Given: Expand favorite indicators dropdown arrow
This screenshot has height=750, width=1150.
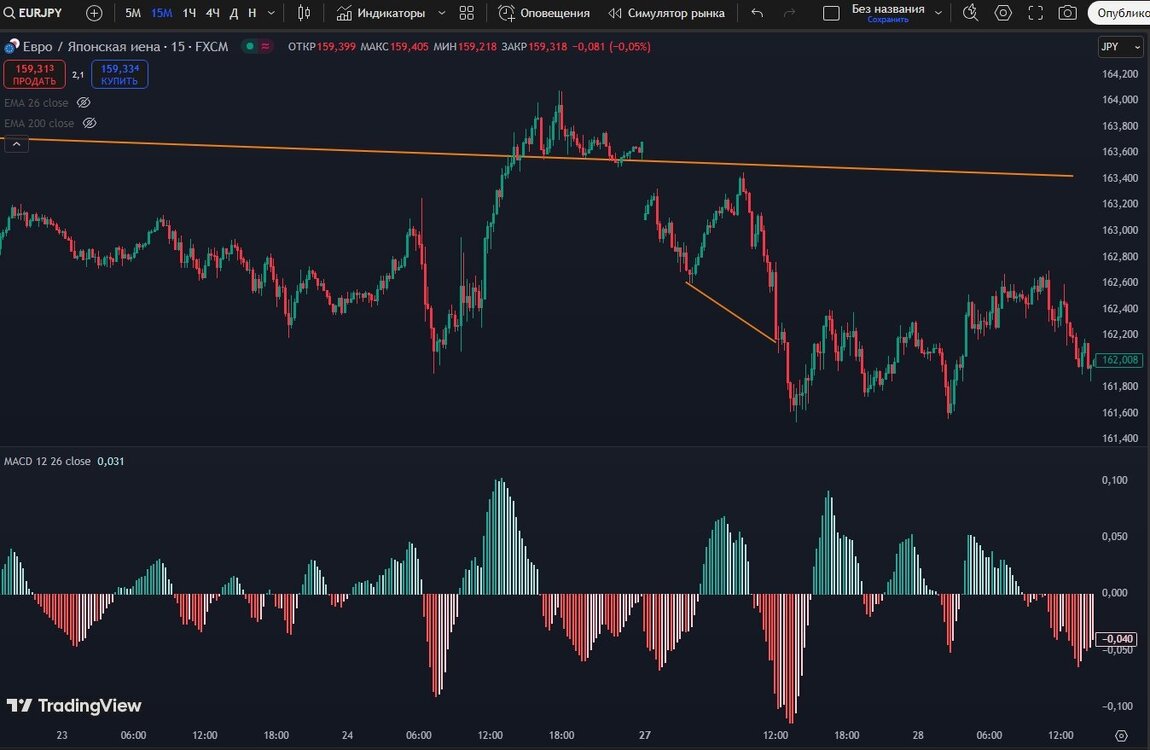Looking at the screenshot, I should 442,12.
